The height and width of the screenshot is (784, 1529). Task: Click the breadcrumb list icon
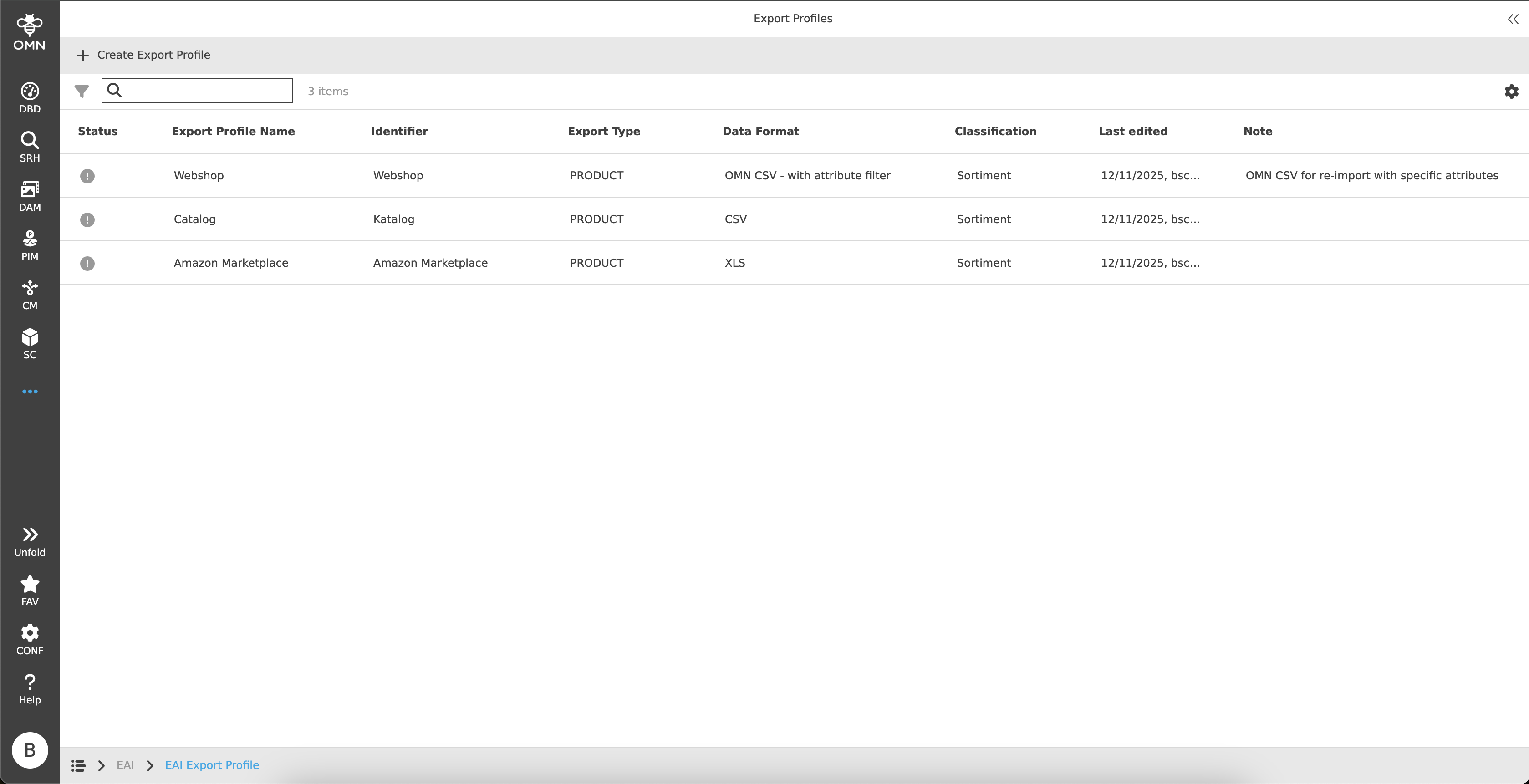click(78, 766)
